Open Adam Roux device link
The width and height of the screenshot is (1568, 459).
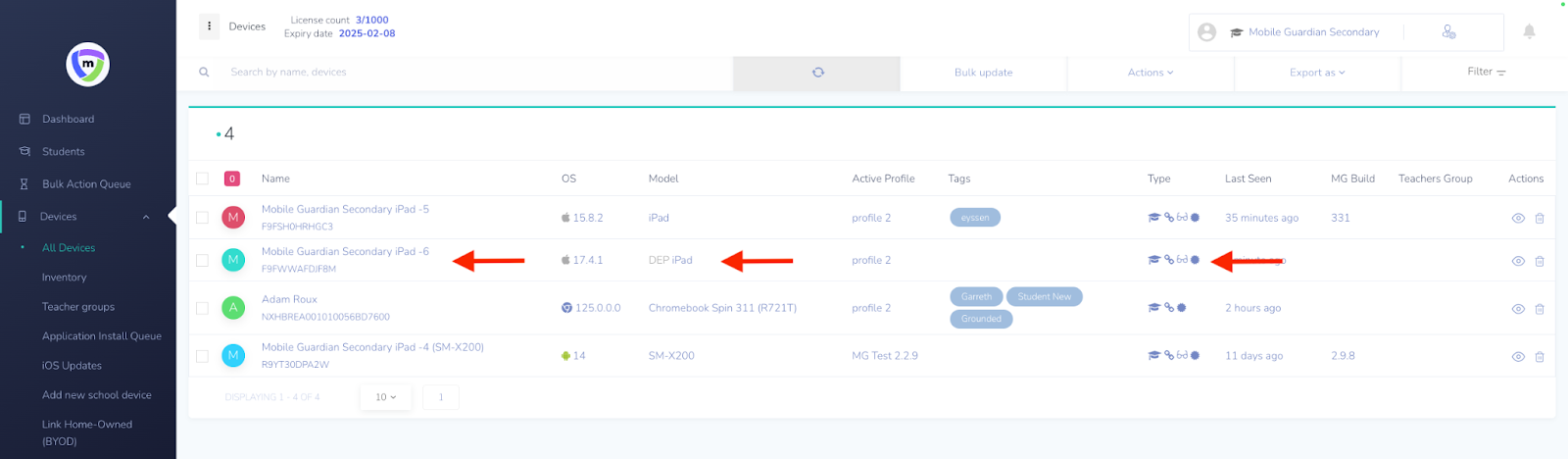289,299
